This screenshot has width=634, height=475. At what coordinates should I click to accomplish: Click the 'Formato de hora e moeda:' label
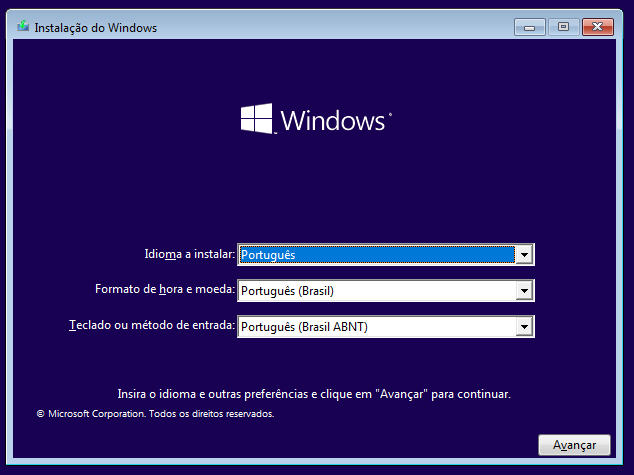165,289
